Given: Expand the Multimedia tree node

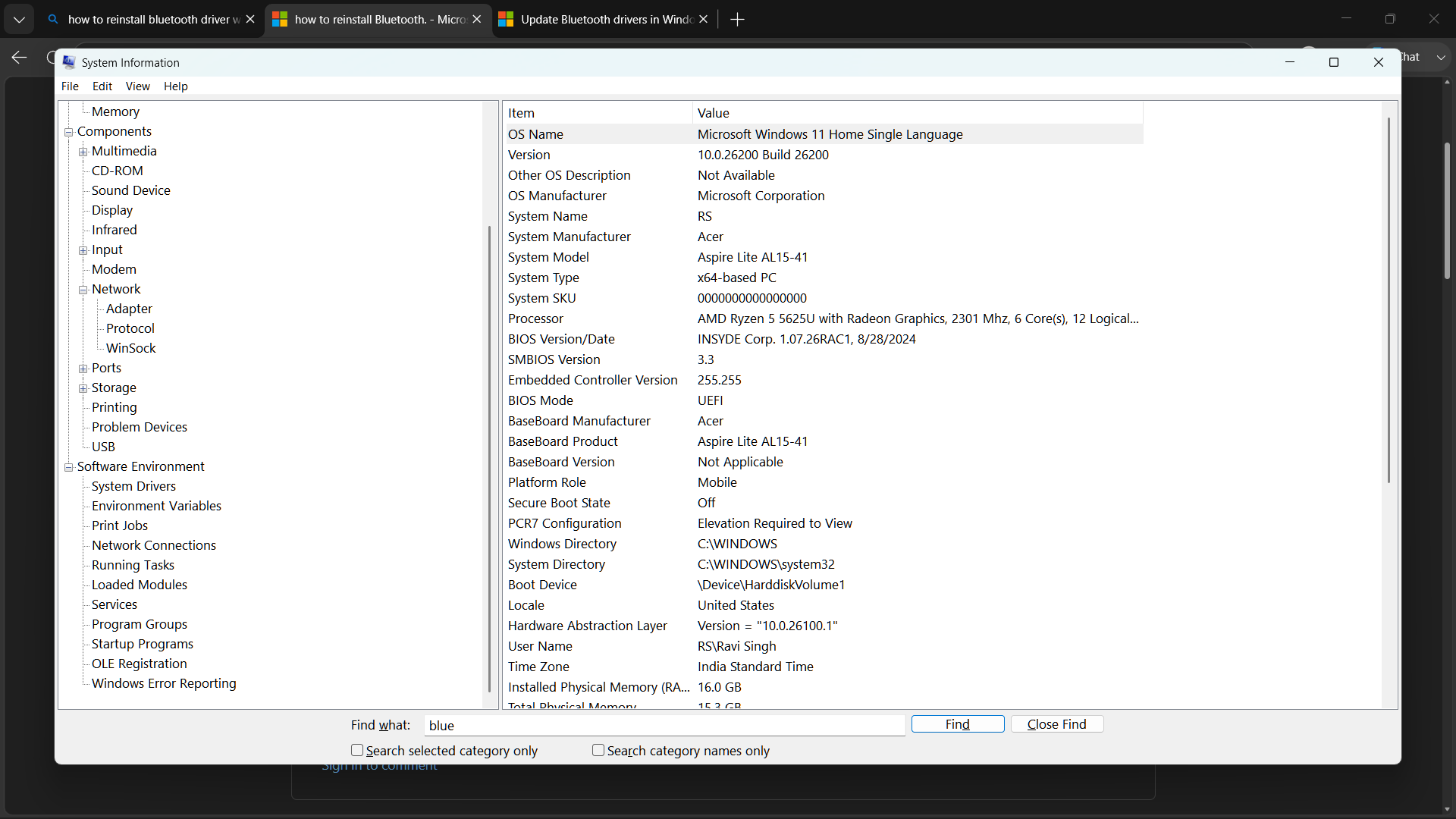Looking at the screenshot, I should coord(83,152).
